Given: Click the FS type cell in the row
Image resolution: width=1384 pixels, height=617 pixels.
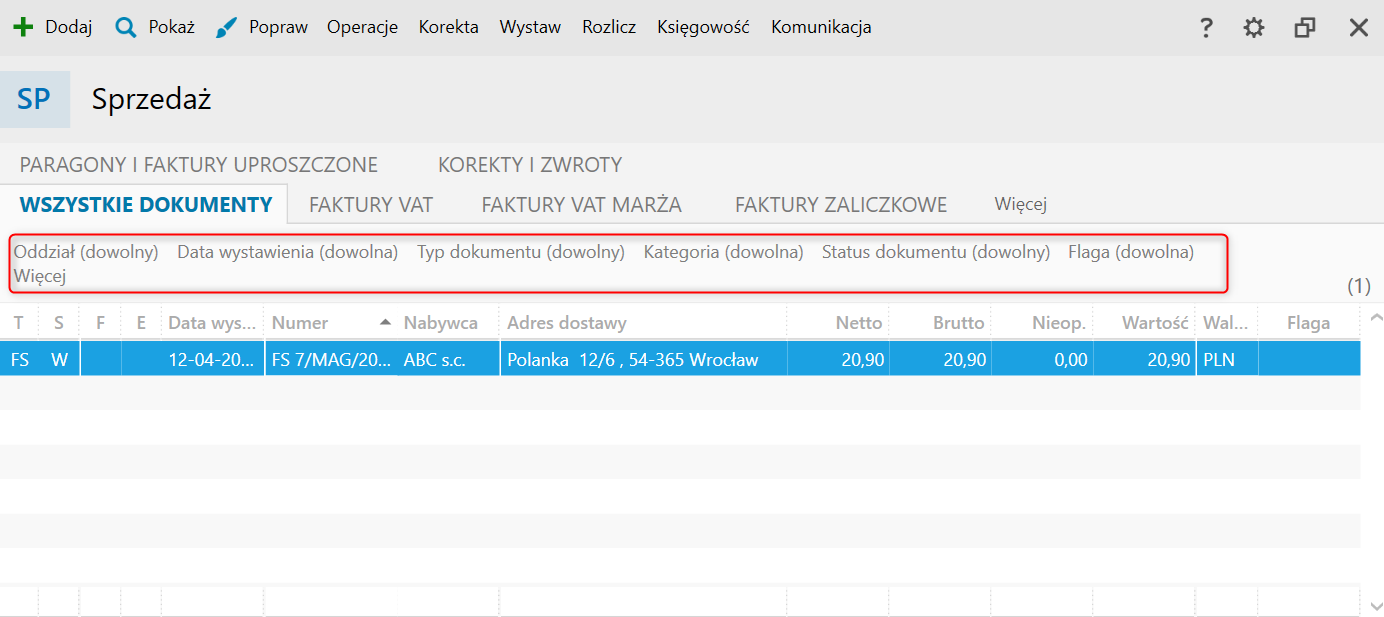Looking at the screenshot, I should [19, 359].
